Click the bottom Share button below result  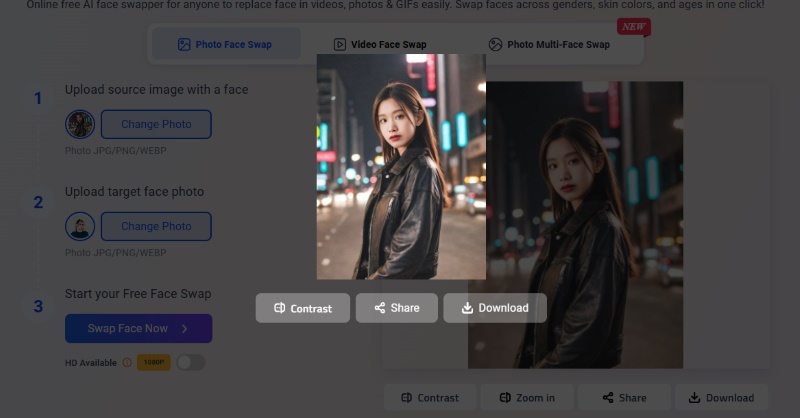624,398
